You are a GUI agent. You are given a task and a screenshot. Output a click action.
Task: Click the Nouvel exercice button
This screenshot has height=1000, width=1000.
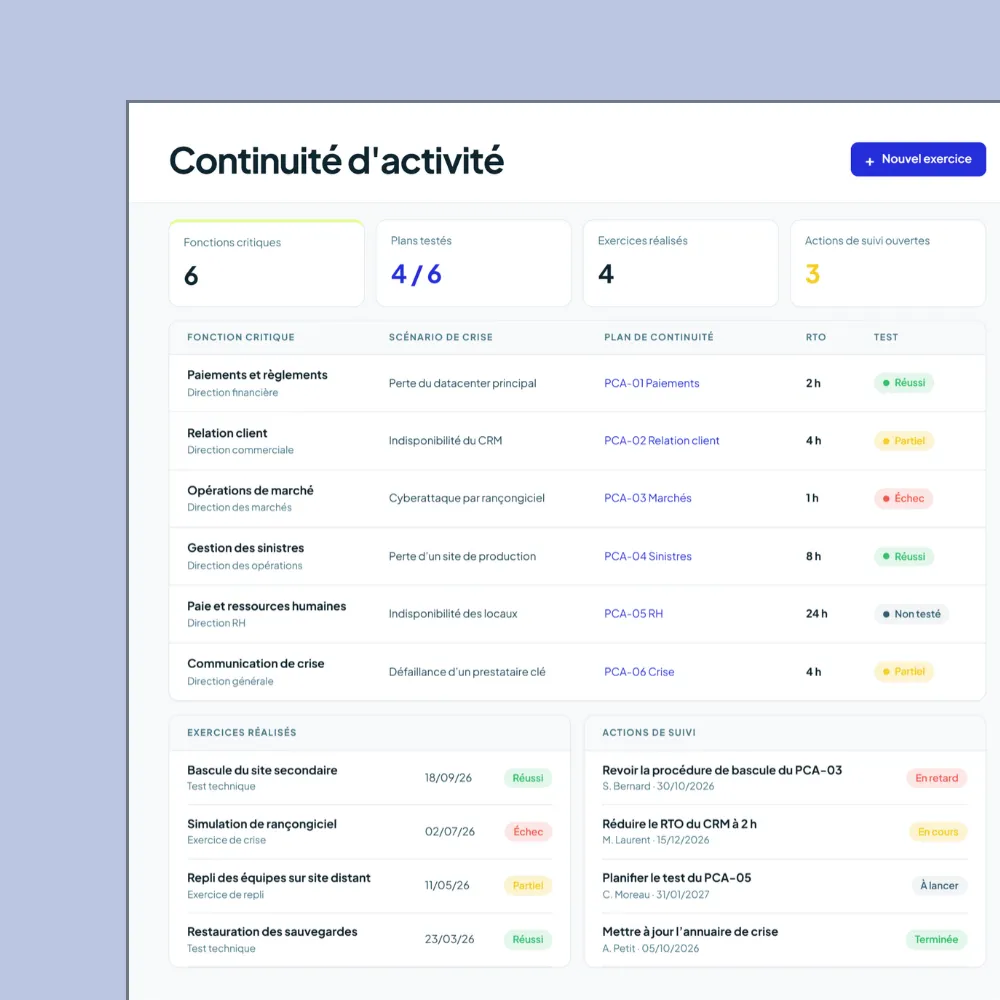[x=918, y=159]
